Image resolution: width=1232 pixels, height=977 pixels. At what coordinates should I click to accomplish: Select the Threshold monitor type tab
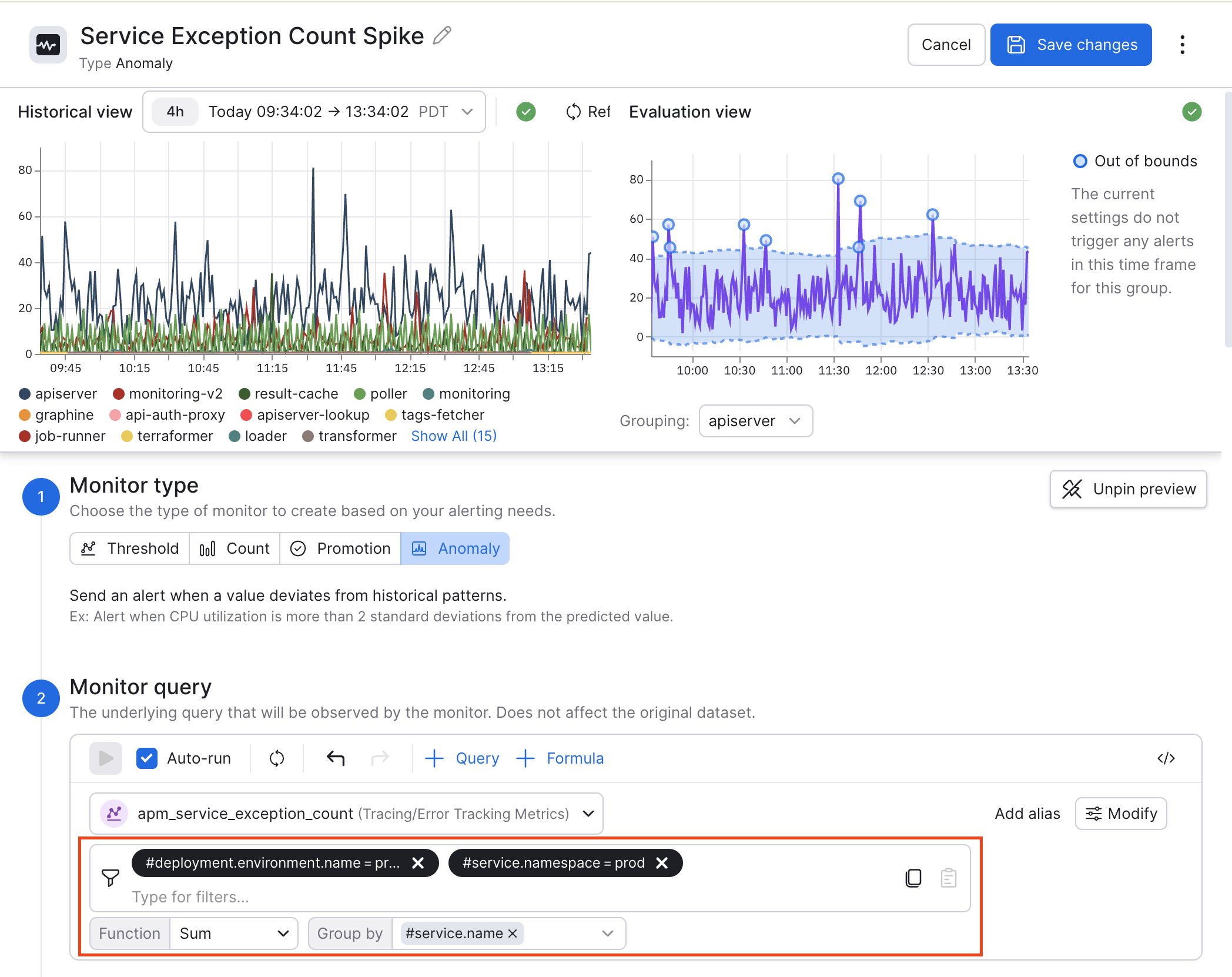130,548
